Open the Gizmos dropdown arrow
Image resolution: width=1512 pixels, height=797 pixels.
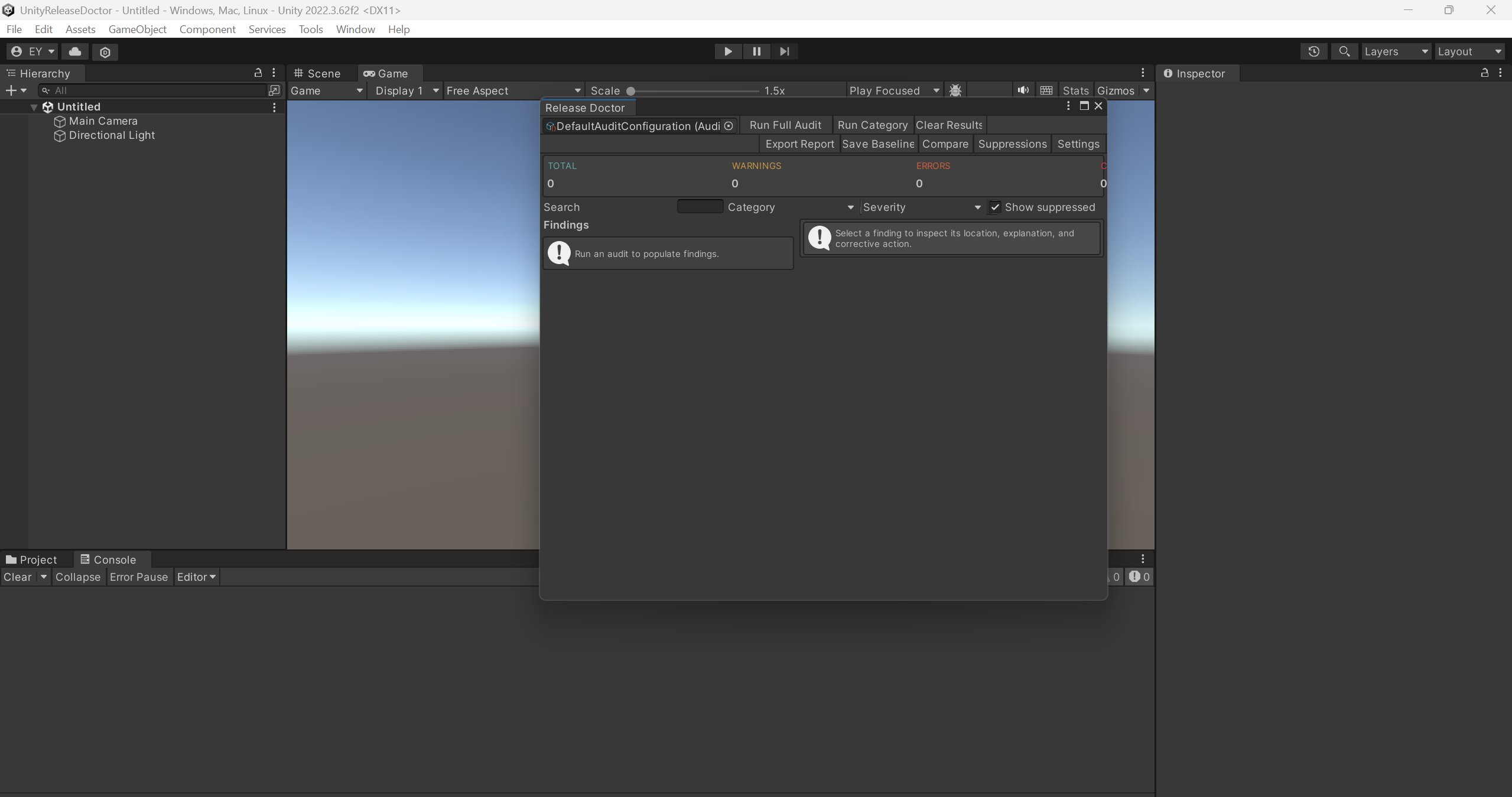click(1146, 90)
